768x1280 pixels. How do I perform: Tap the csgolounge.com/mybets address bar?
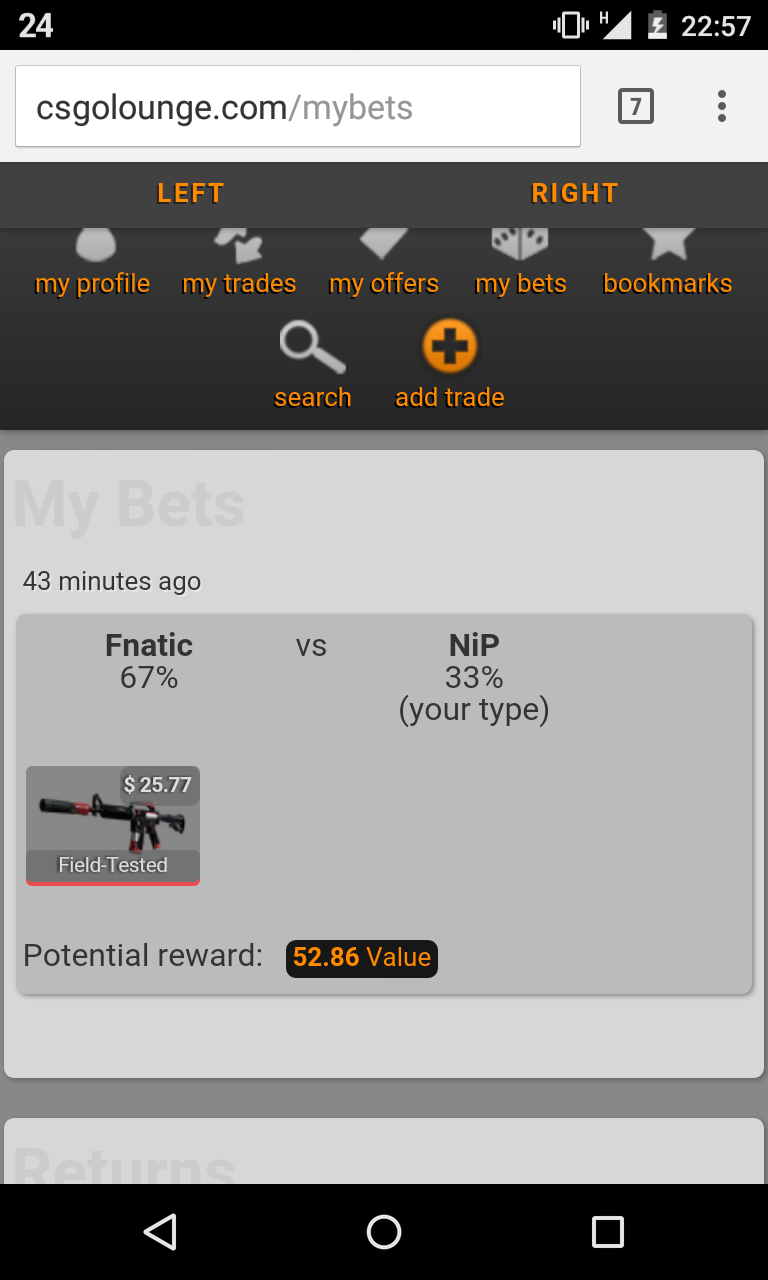(x=298, y=106)
